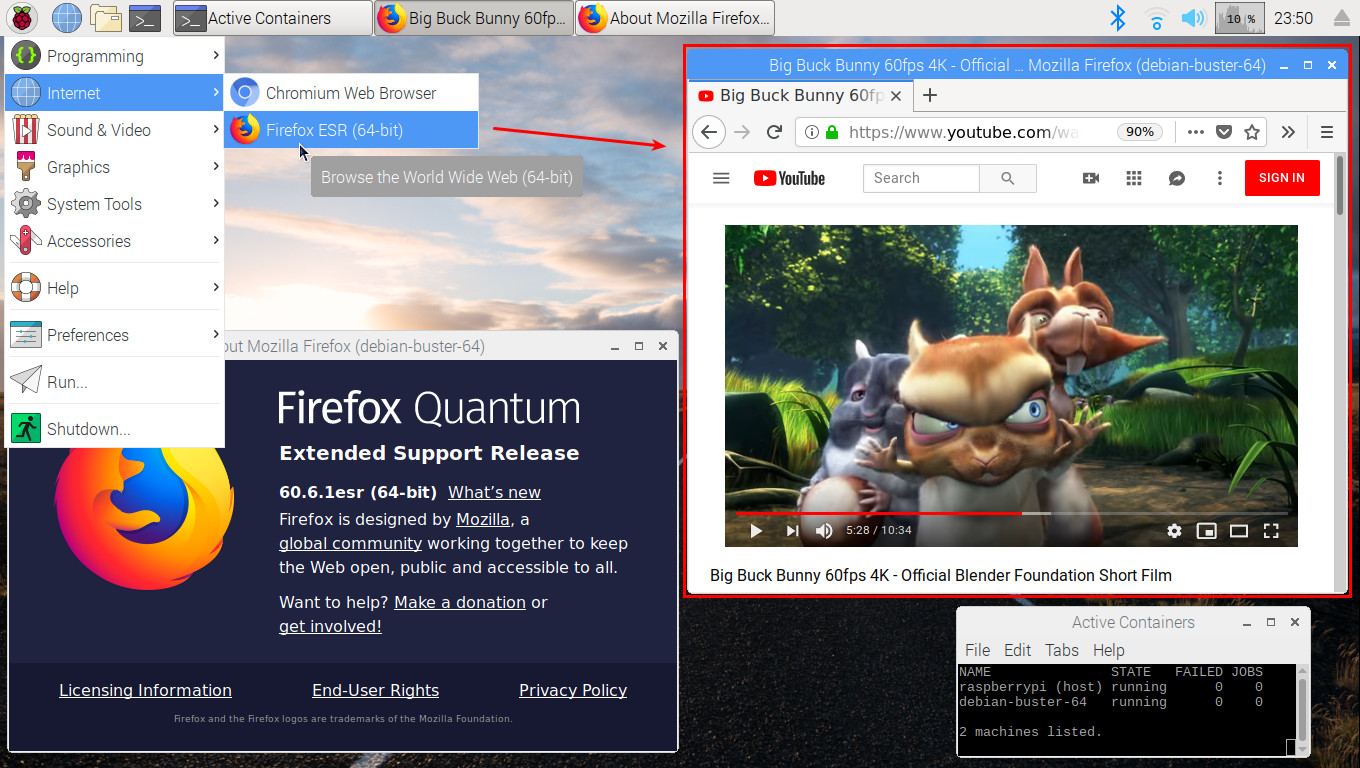Open Licensing Information link
This screenshot has width=1360, height=768.
click(x=145, y=690)
